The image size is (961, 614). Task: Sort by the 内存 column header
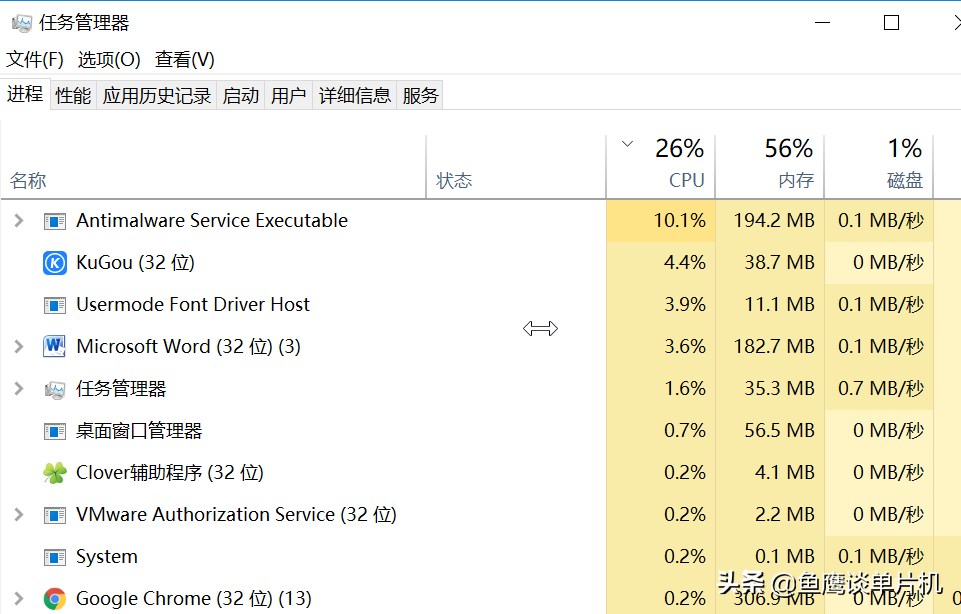pyautogui.click(x=770, y=167)
